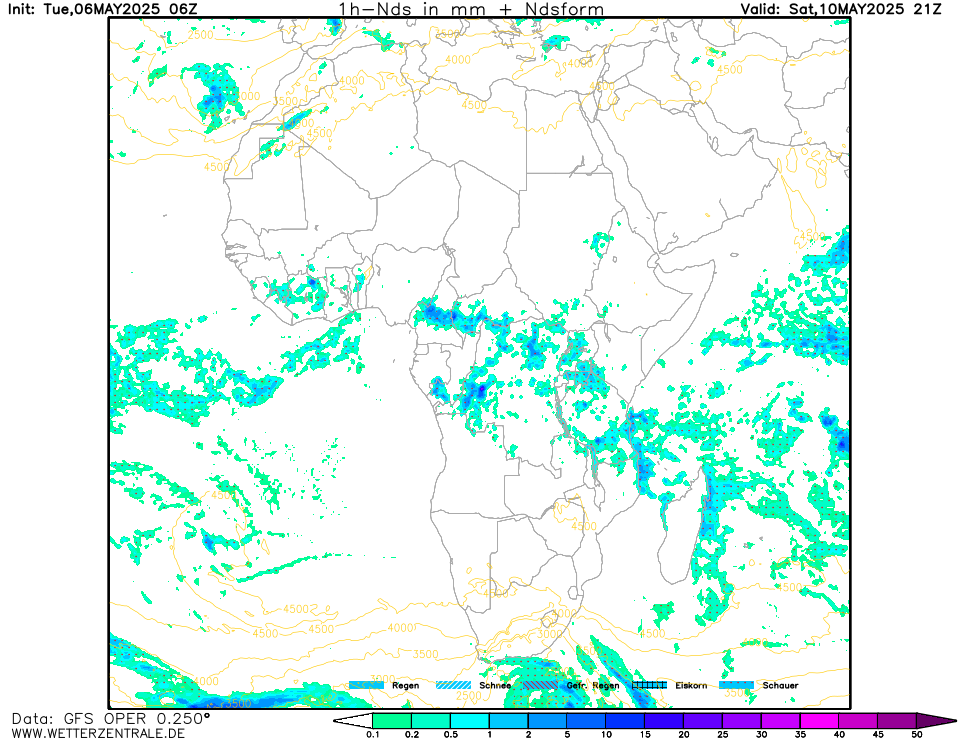959x741 pixels.
Task: Click the '2' colorbar tick label
Action: tap(528, 734)
